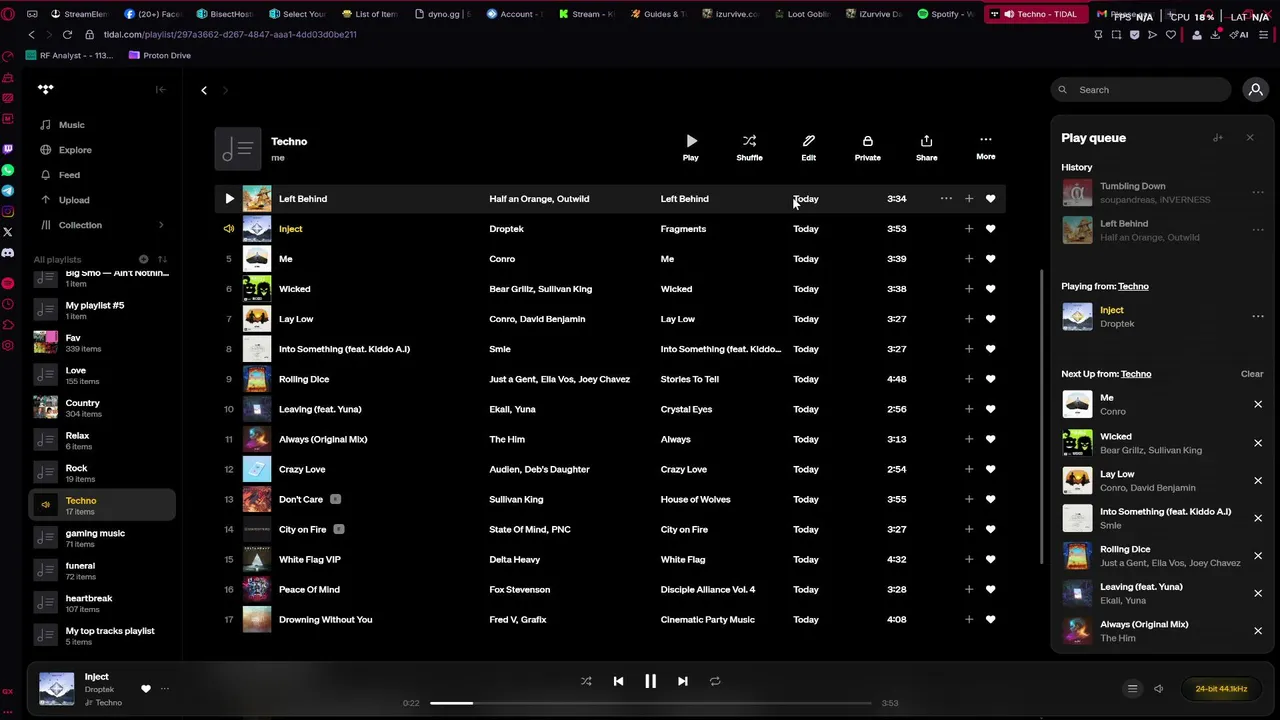
Task: Click the Search field
Action: click(1140, 90)
